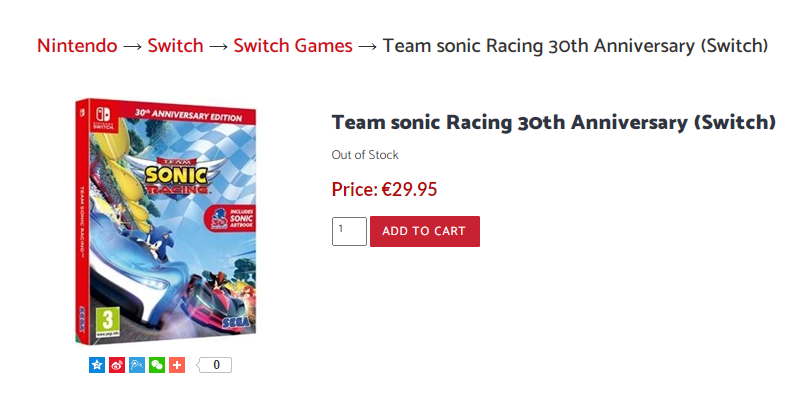Share product on Sina Weibo icon
The image size is (800, 411).
pos(117,365)
